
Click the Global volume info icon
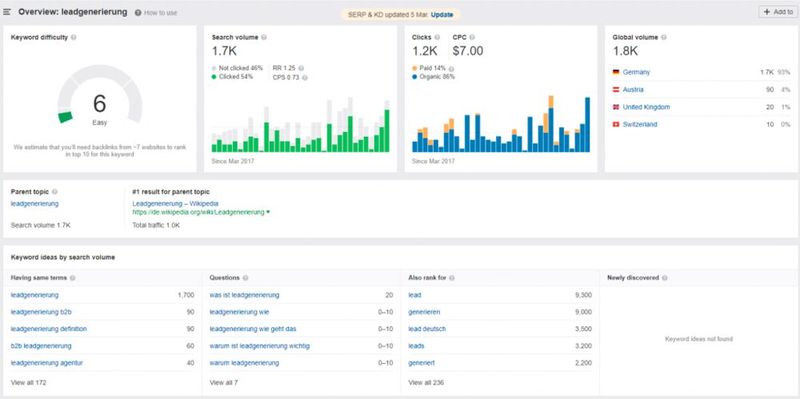click(664, 37)
